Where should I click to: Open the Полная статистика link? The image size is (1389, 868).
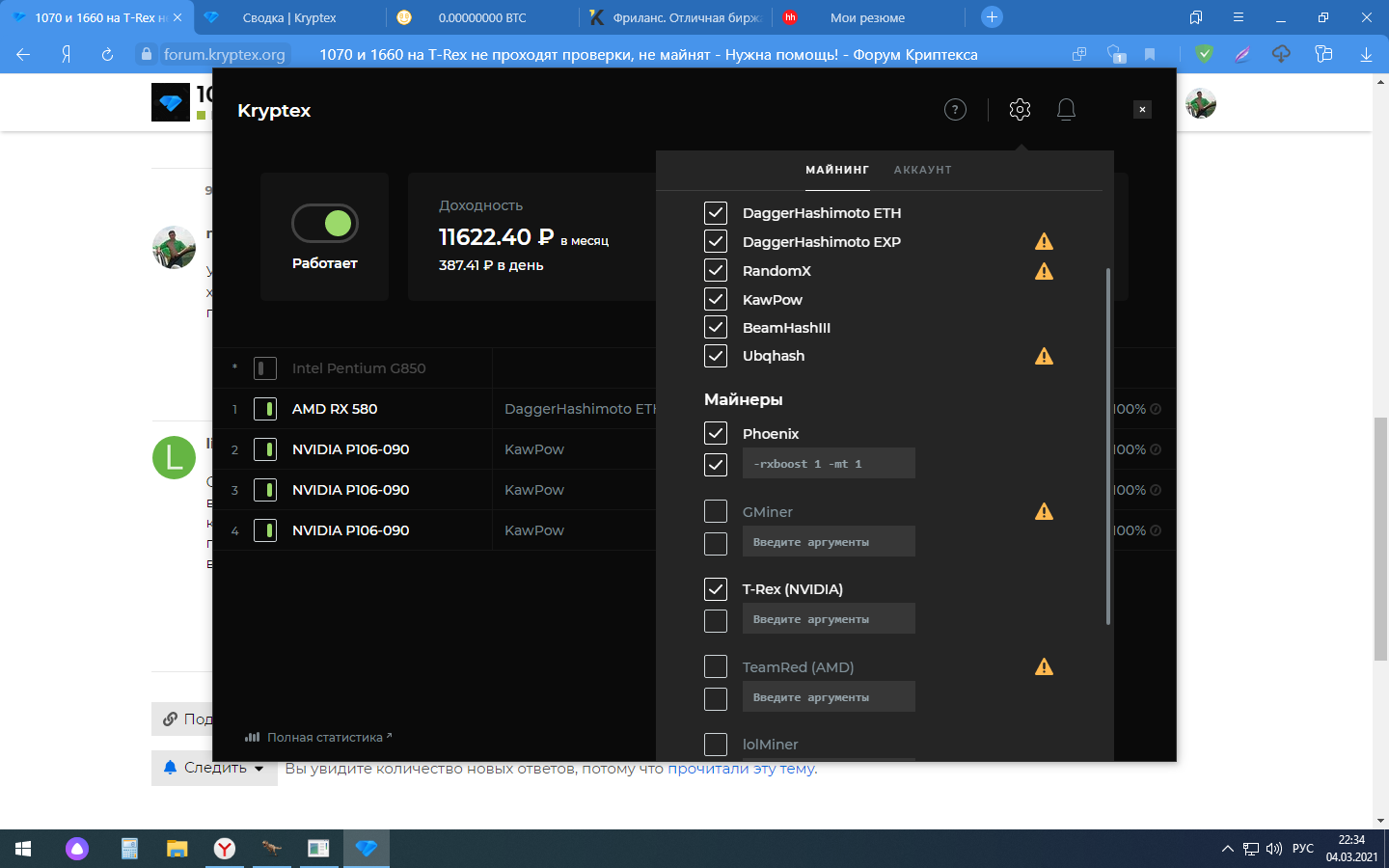point(318,737)
